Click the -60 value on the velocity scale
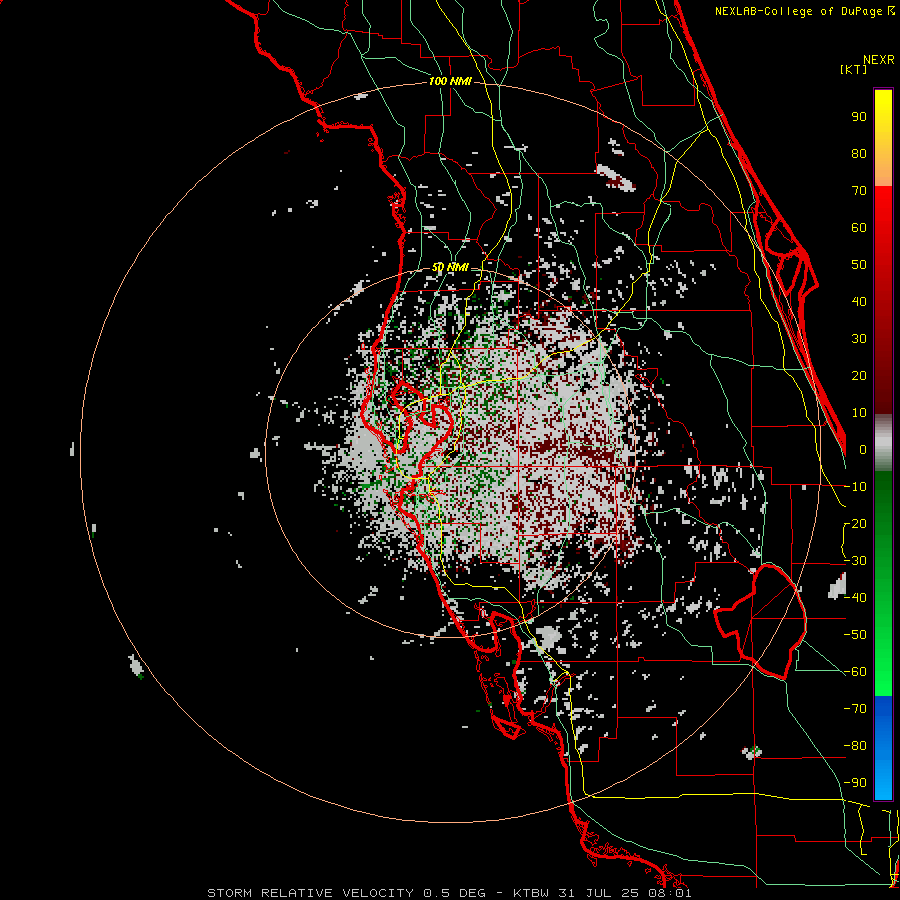This screenshot has width=900, height=900. tap(855, 672)
